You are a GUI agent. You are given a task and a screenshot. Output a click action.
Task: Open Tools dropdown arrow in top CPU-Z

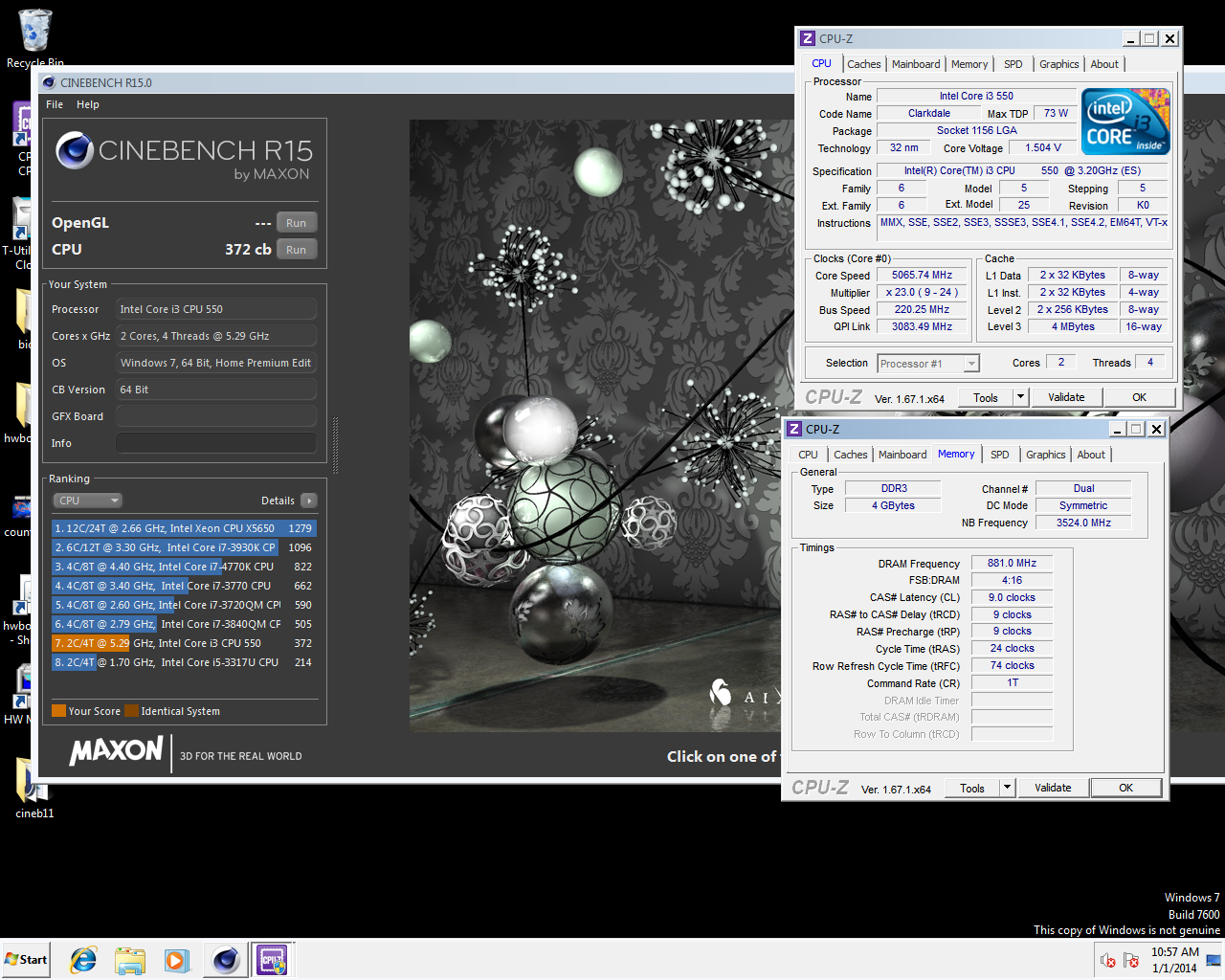(1020, 398)
